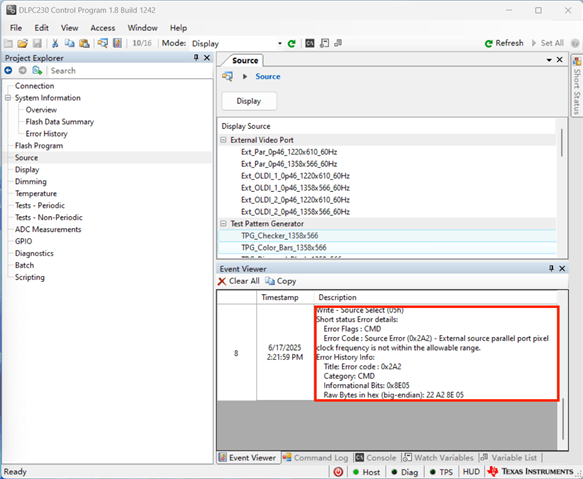The image size is (583, 479).
Task: Click the Paste clipboard toolbar icon
Action: (84, 44)
